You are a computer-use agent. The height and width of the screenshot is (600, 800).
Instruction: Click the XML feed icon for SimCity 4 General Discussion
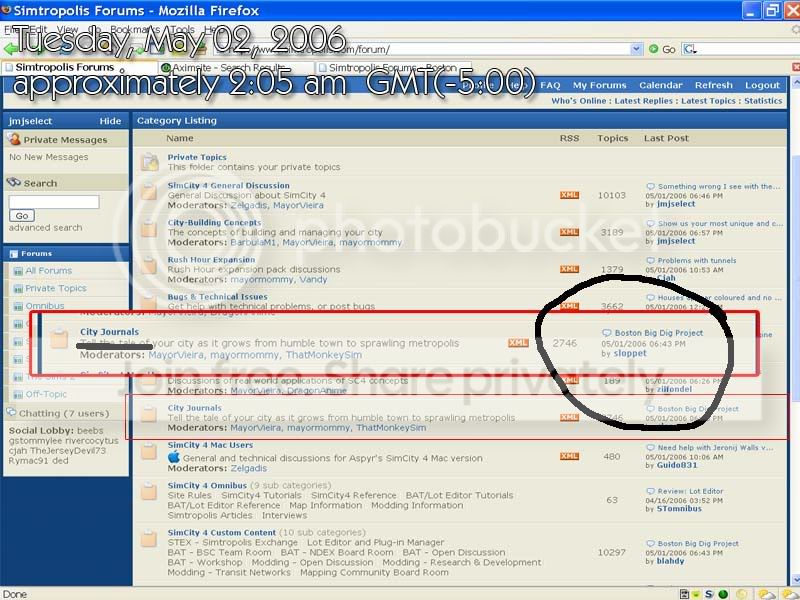569,195
